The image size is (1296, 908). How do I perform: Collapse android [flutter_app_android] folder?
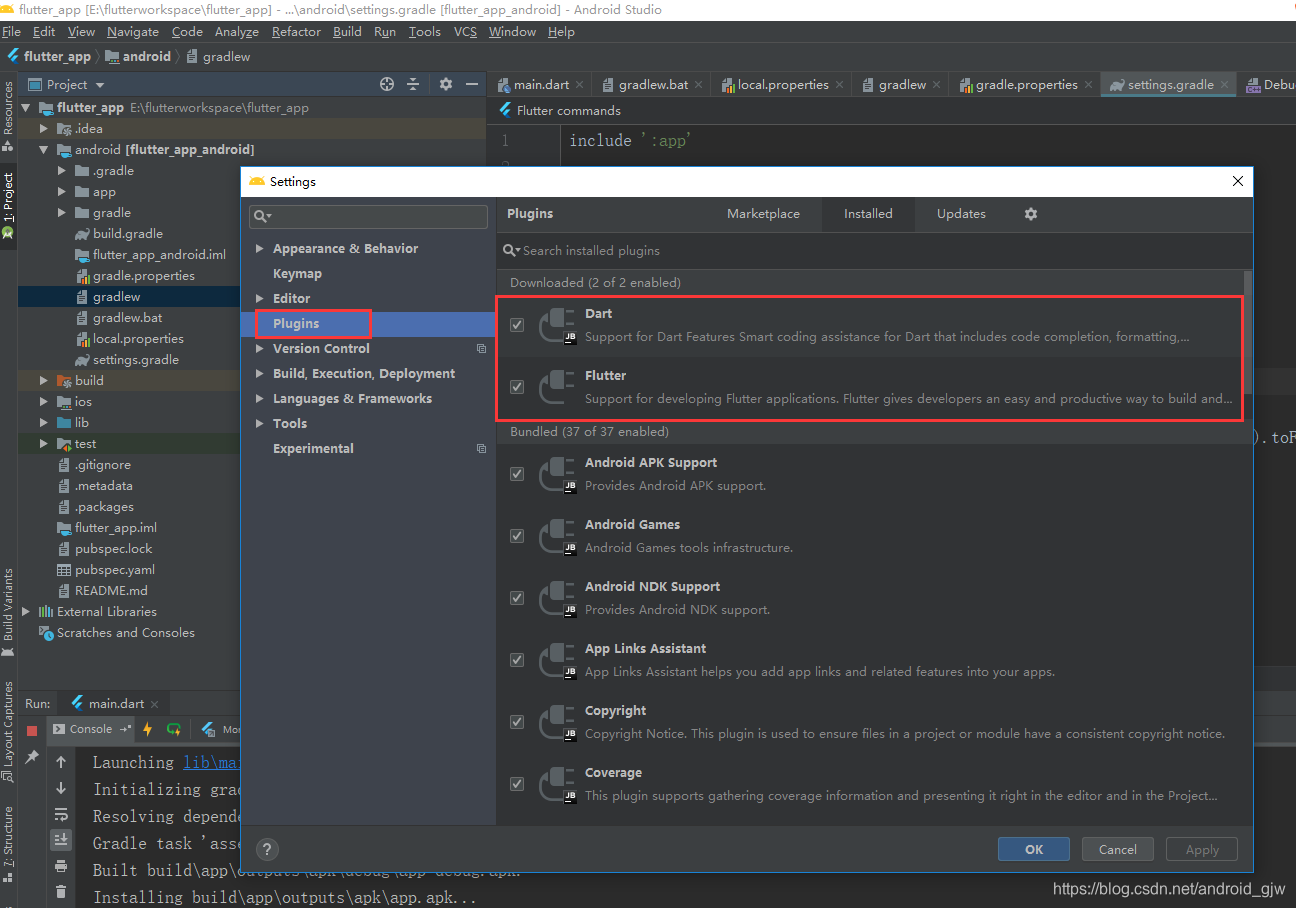click(x=43, y=150)
